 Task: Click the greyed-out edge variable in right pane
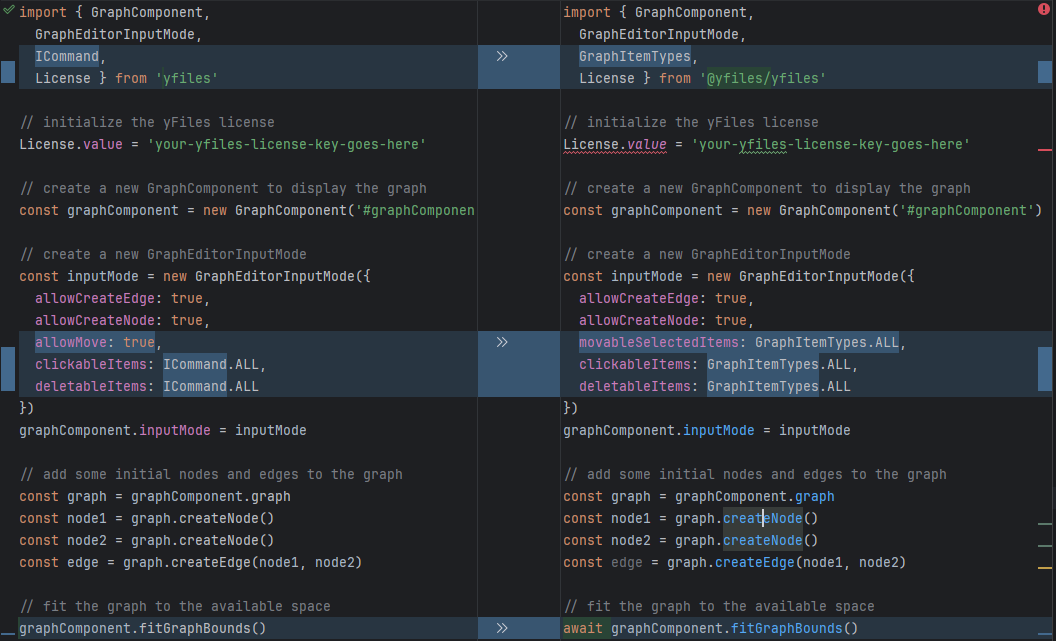click(x=627, y=562)
